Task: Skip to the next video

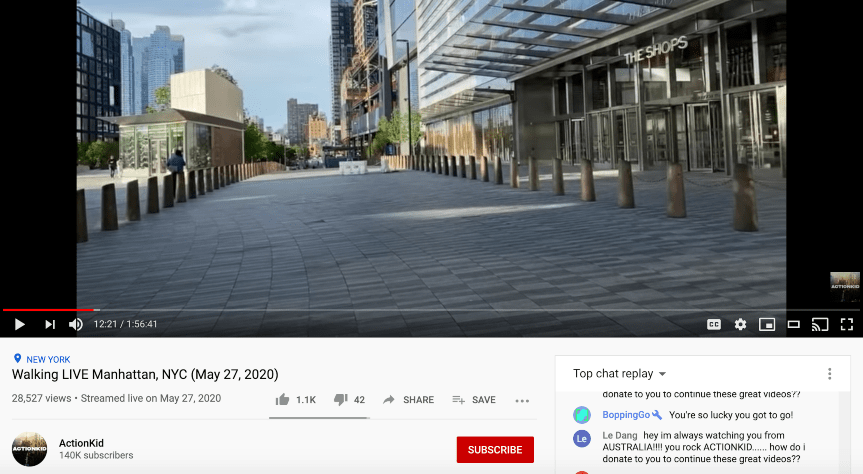Action: [50, 324]
